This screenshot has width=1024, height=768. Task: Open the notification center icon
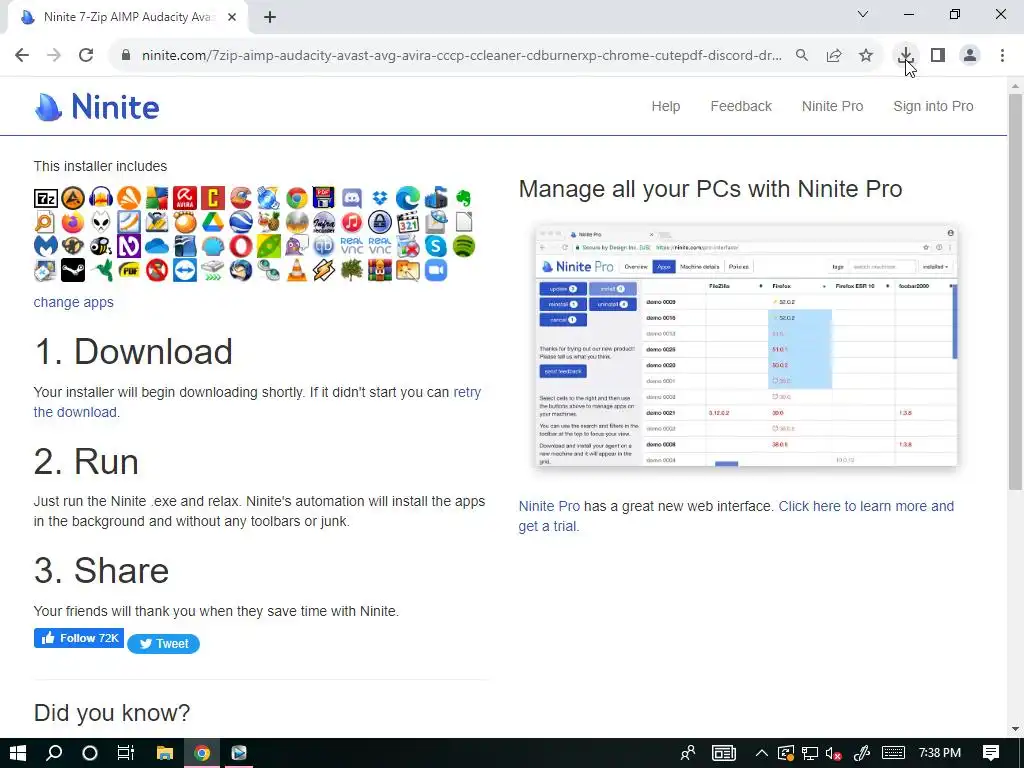click(991, 753)
